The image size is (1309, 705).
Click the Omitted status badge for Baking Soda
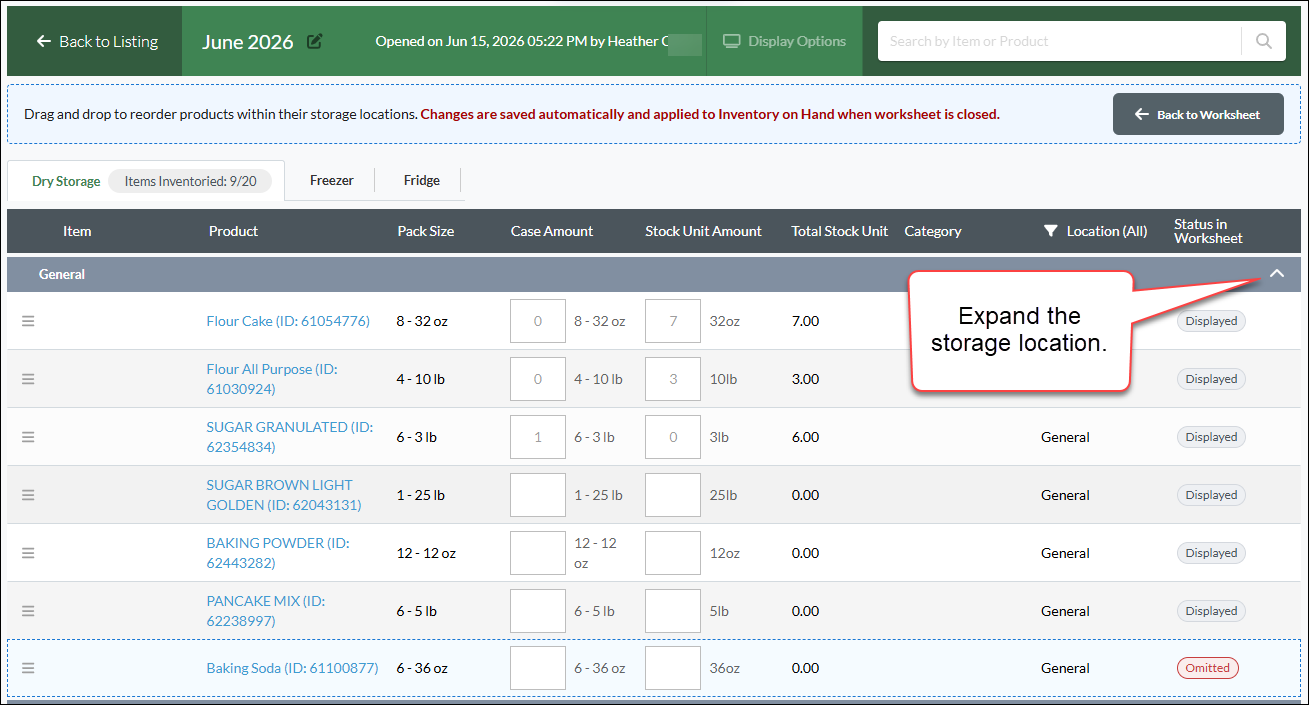[1207, 668]
